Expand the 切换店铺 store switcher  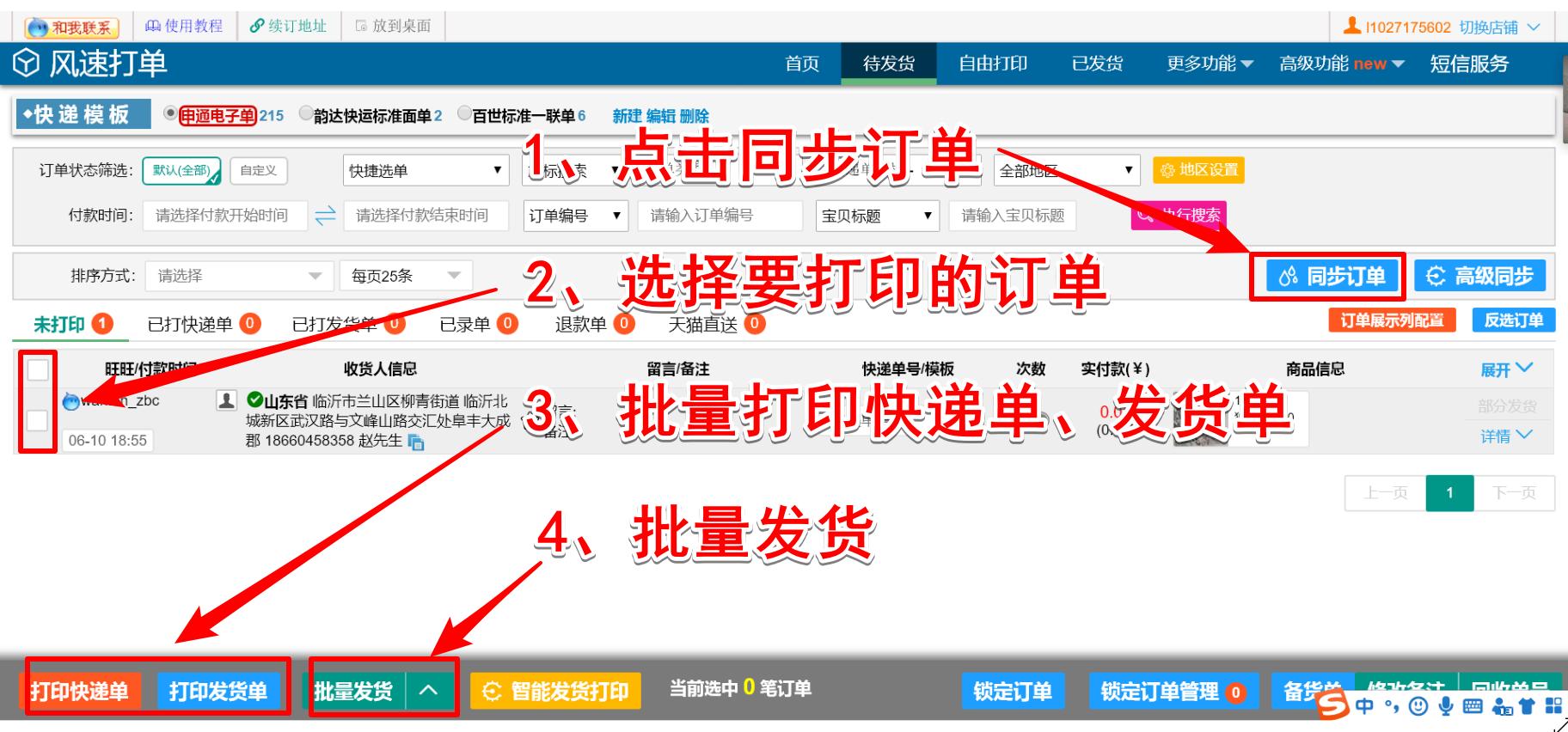1500,27
